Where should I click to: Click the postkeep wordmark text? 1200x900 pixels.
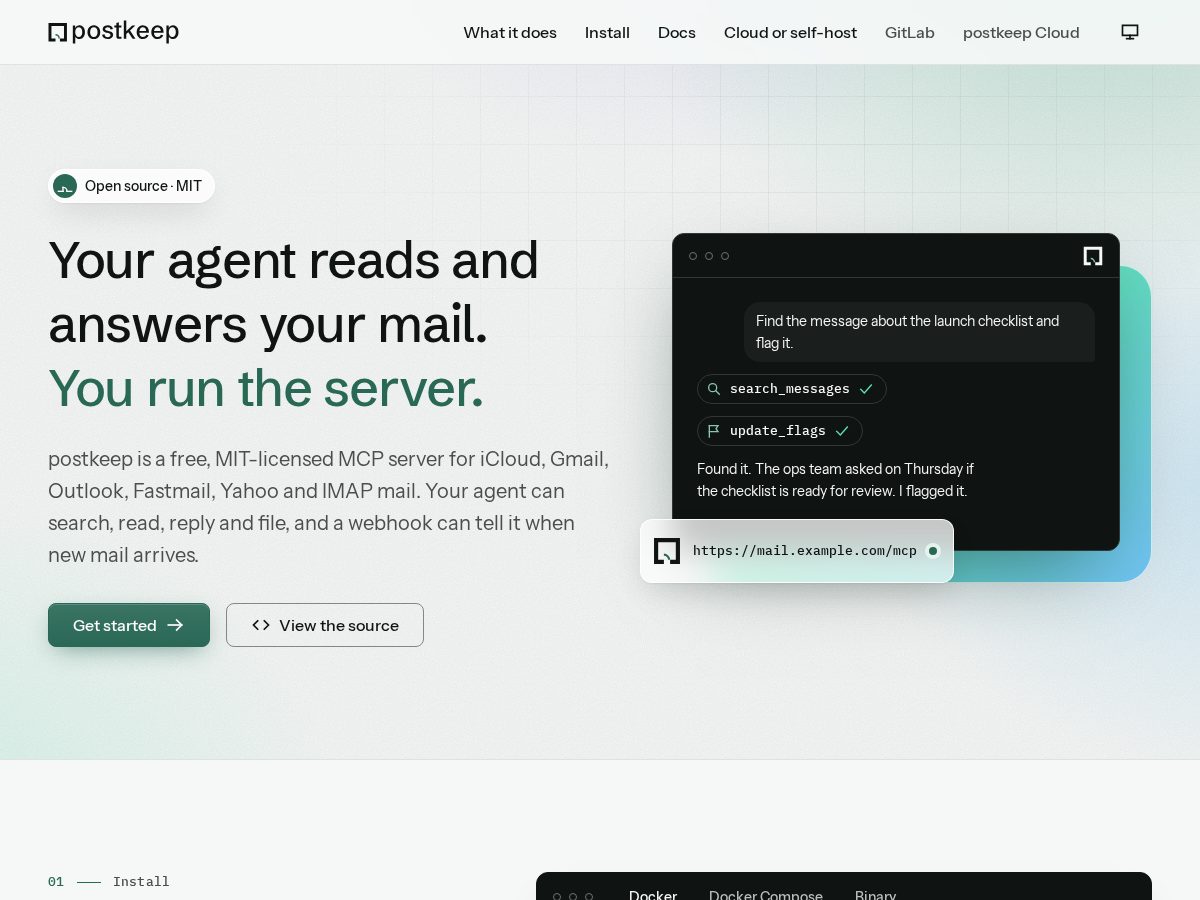(x=125, y=32)
